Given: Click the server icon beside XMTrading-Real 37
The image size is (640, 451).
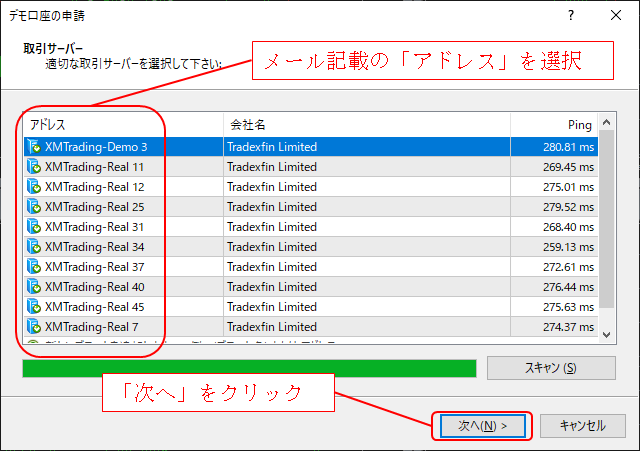Looking at the screenshot, I should pyautogui.click(x=33, y=267).
